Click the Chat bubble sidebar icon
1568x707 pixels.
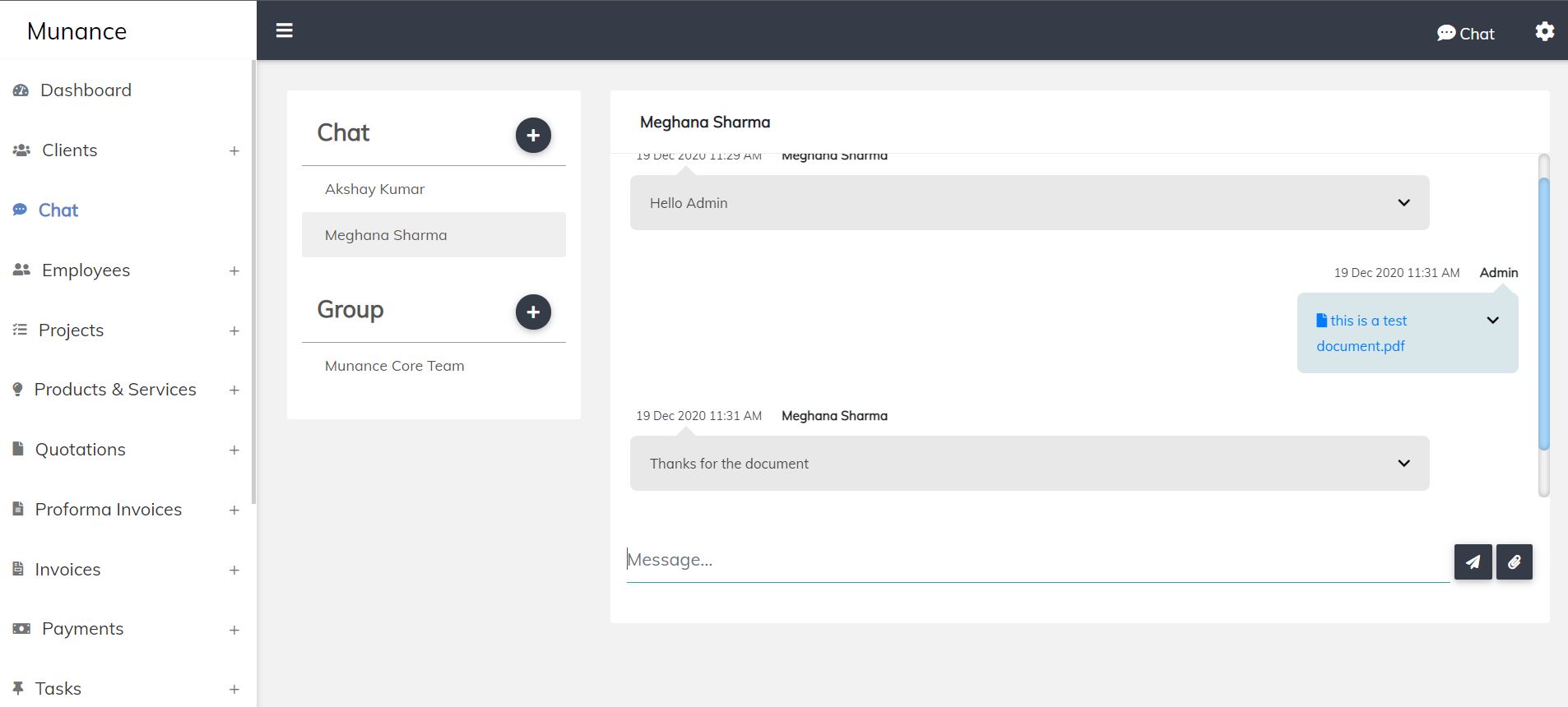[20, 210]
